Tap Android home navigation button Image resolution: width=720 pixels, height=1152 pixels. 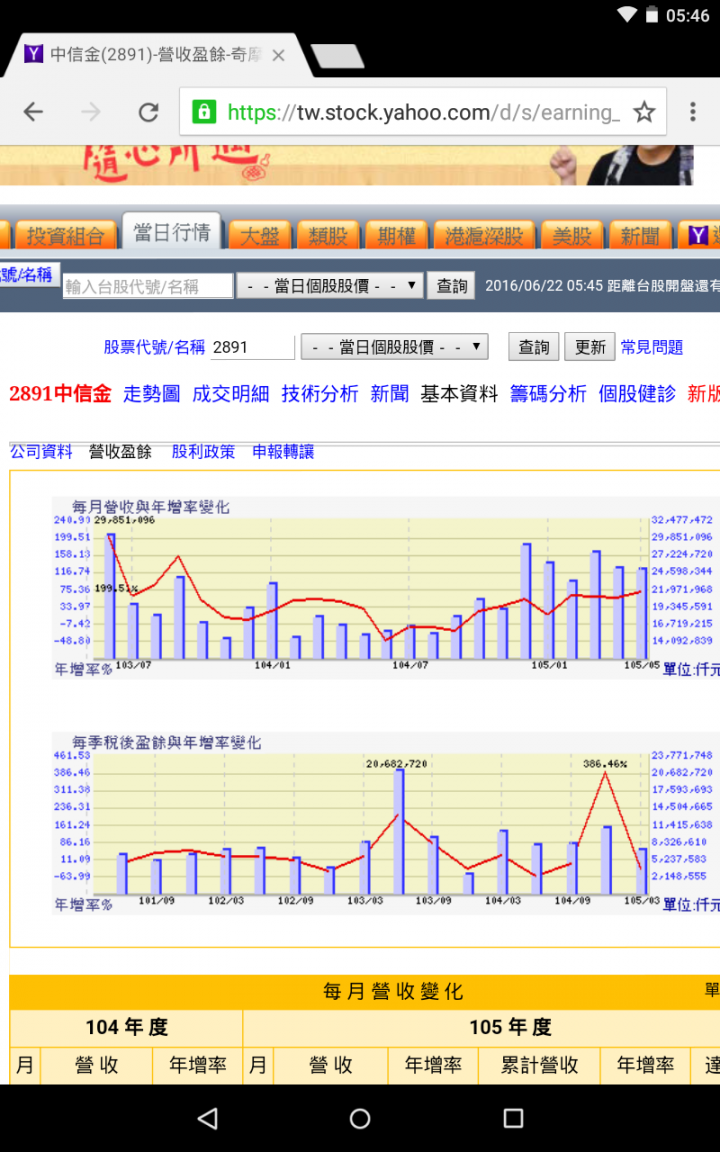[360, 1118]
